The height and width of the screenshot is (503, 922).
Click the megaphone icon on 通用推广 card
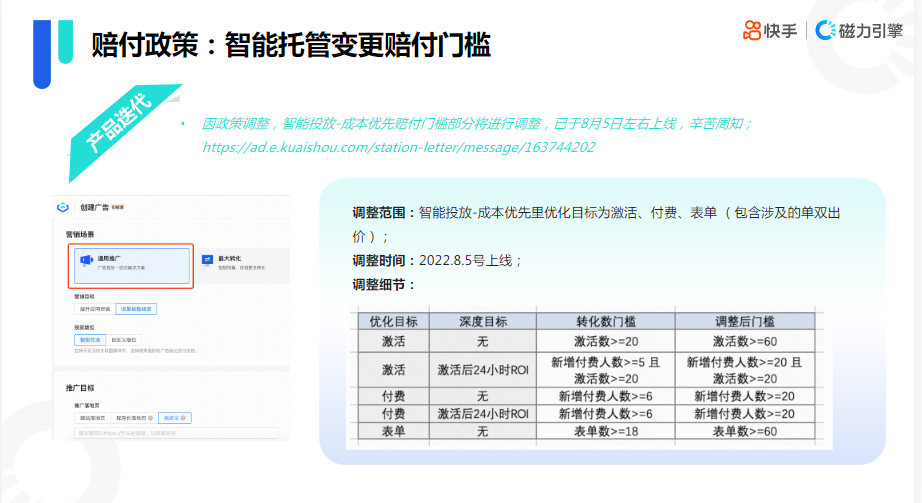tap(86, 259)
